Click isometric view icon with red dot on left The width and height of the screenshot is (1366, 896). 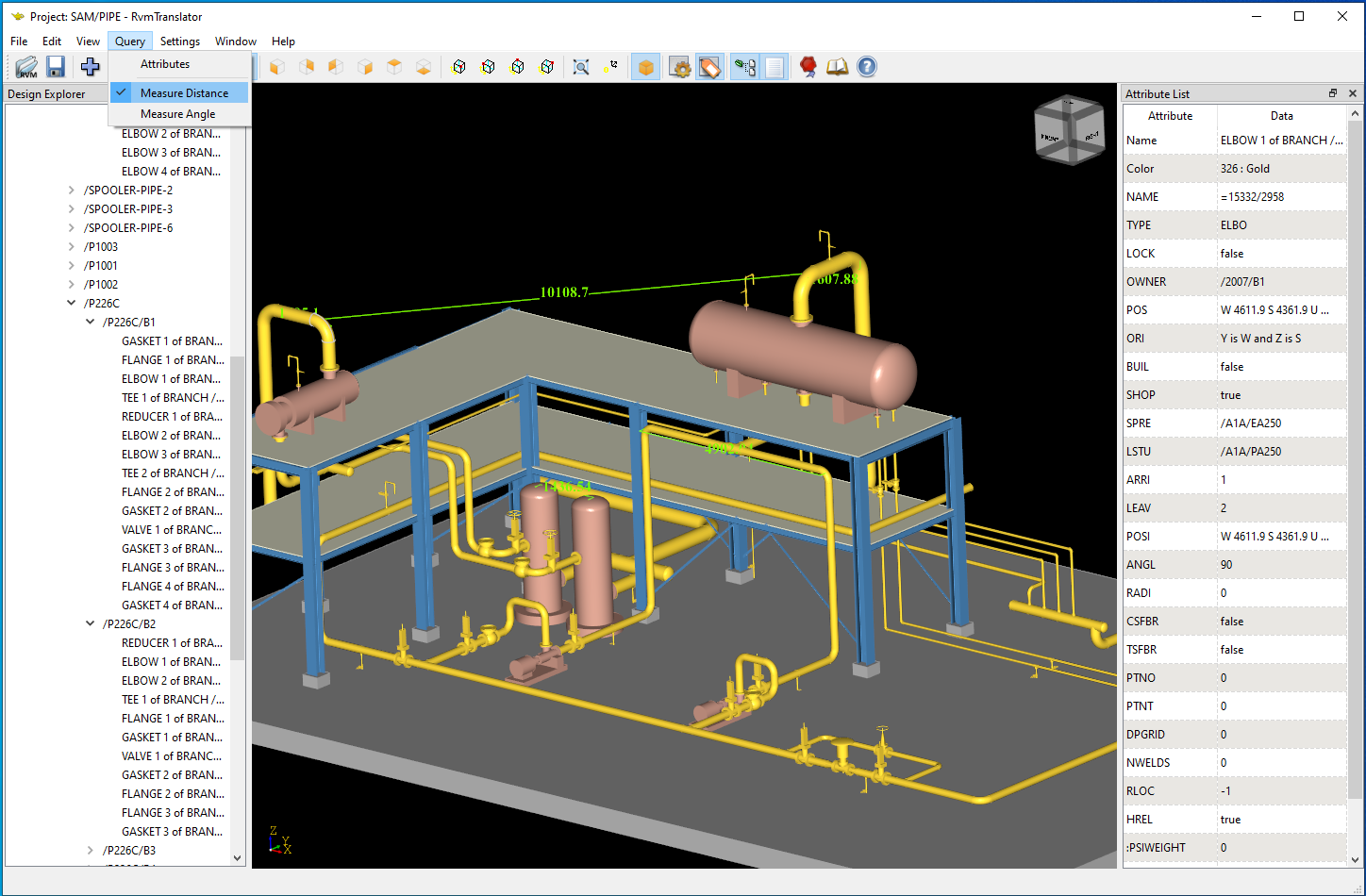pyautogui.click(x=488, y=67)
